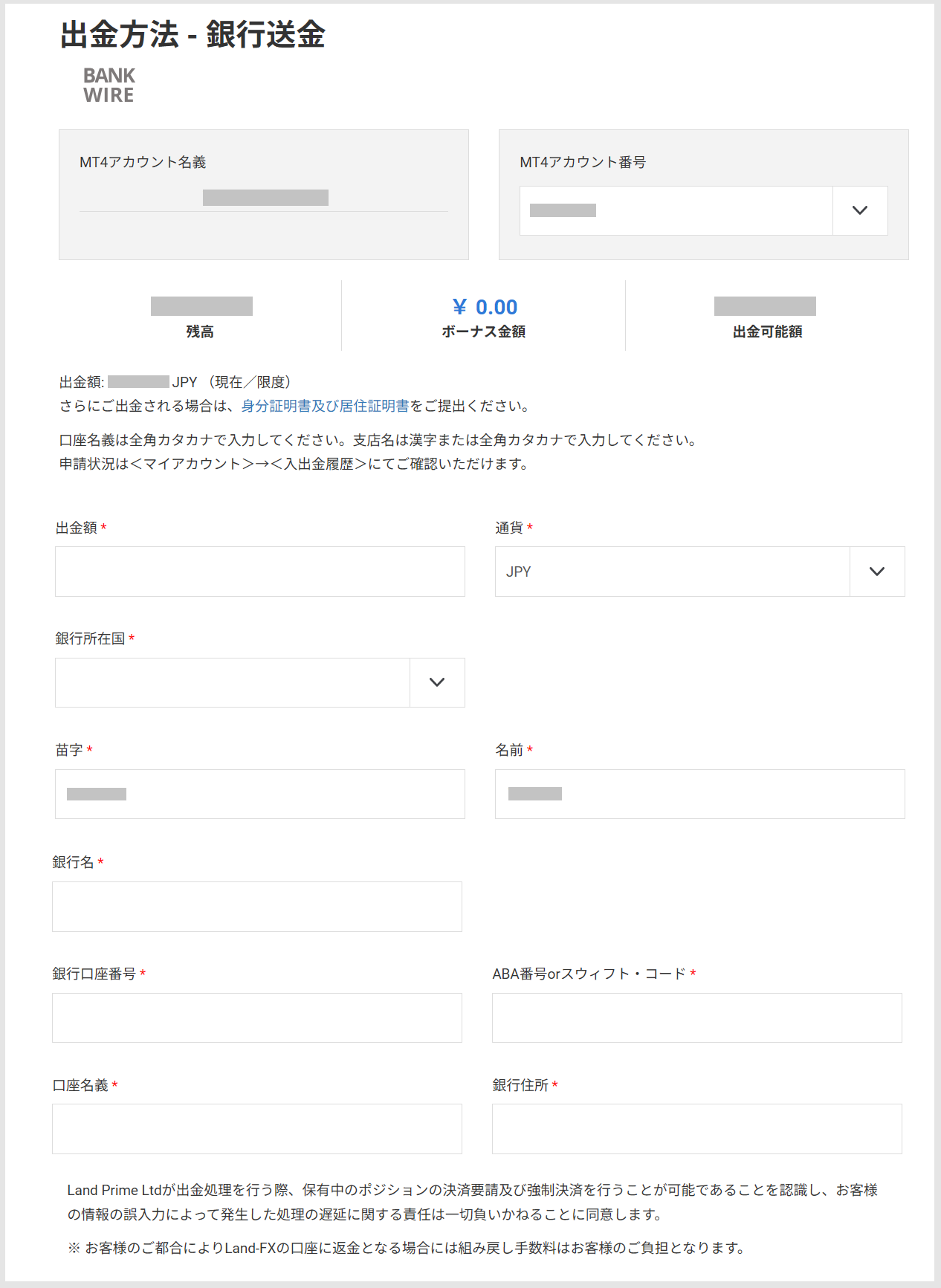Open the 身分証明書及び居住証明書 link
Image resolution: width=941 pixels, height=1288 pixels.
325,406
